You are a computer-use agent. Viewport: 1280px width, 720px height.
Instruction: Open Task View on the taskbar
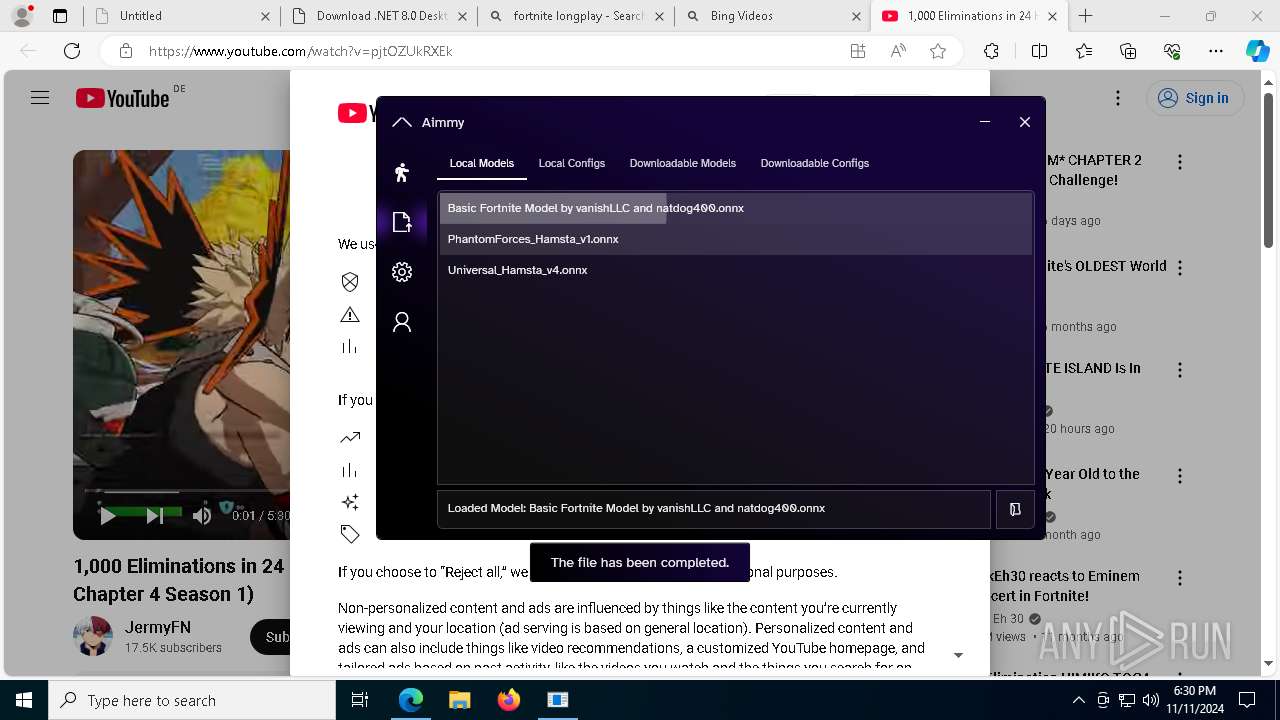pyautogui.click(x=360, y=700)
